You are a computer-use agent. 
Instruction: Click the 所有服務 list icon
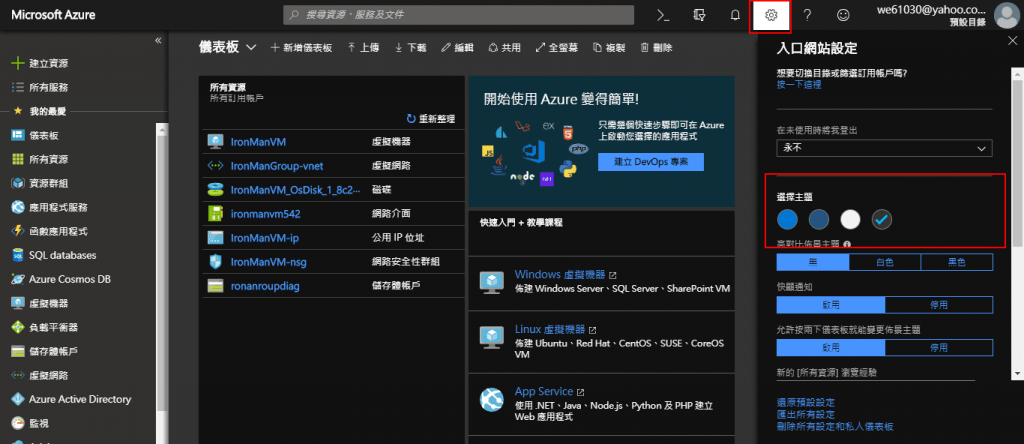[x=18, y=87]
